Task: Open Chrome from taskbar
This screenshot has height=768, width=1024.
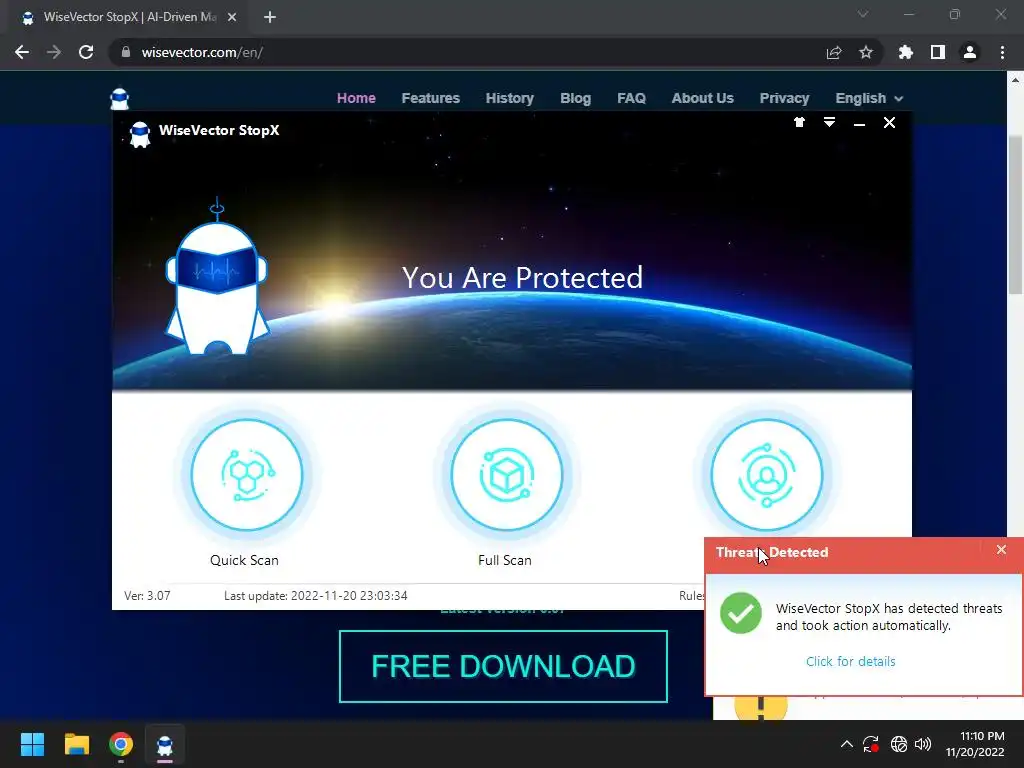Action: tap(121, 744)
